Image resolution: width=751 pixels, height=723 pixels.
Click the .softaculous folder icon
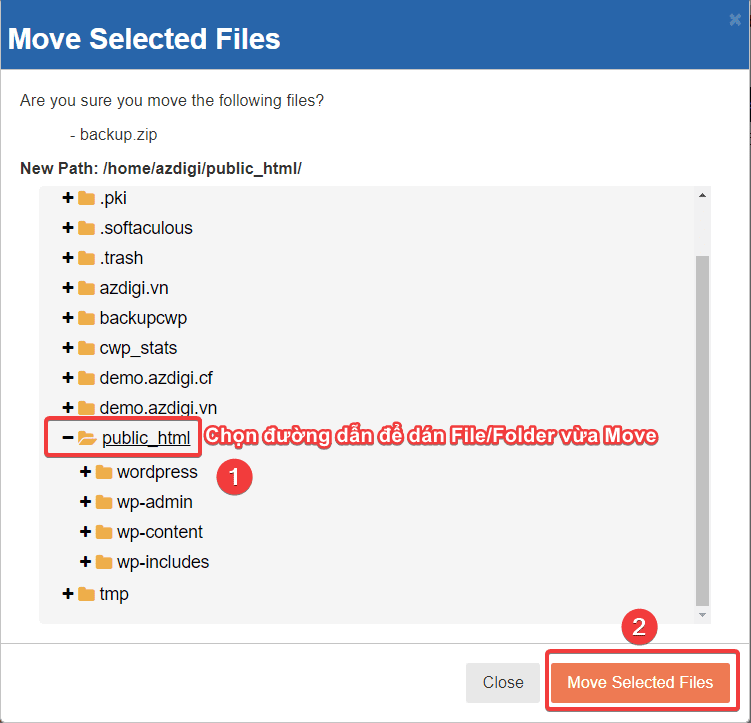(x=86, y=228)
